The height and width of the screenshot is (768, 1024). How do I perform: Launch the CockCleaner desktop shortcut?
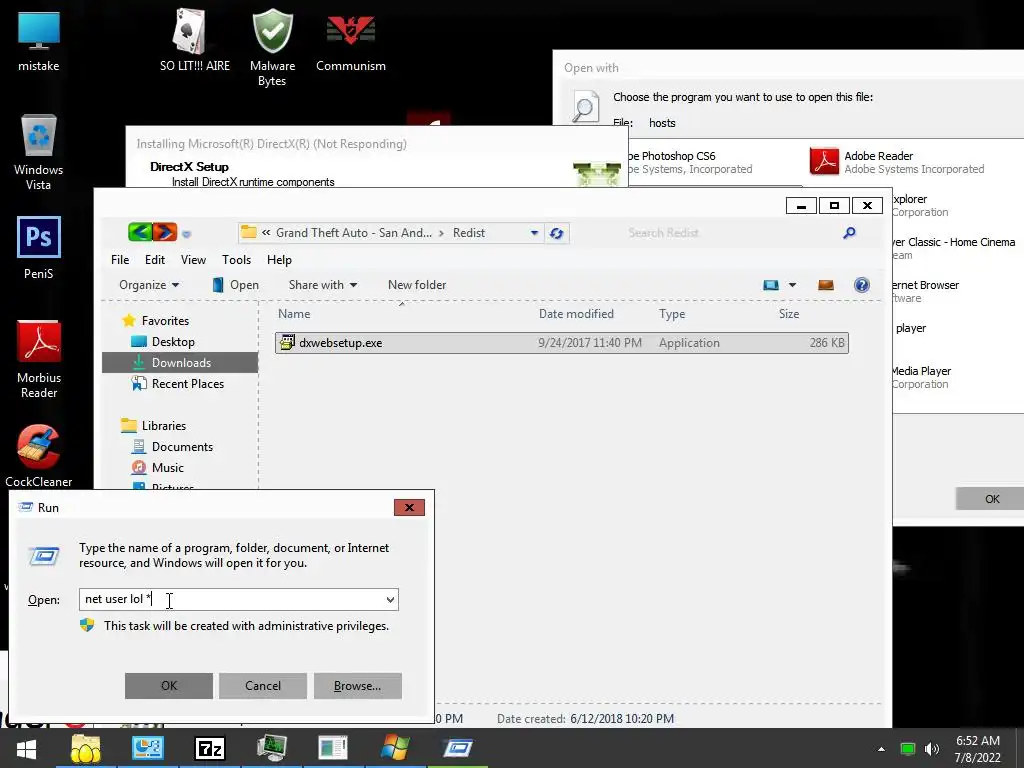tap(39, 455)
